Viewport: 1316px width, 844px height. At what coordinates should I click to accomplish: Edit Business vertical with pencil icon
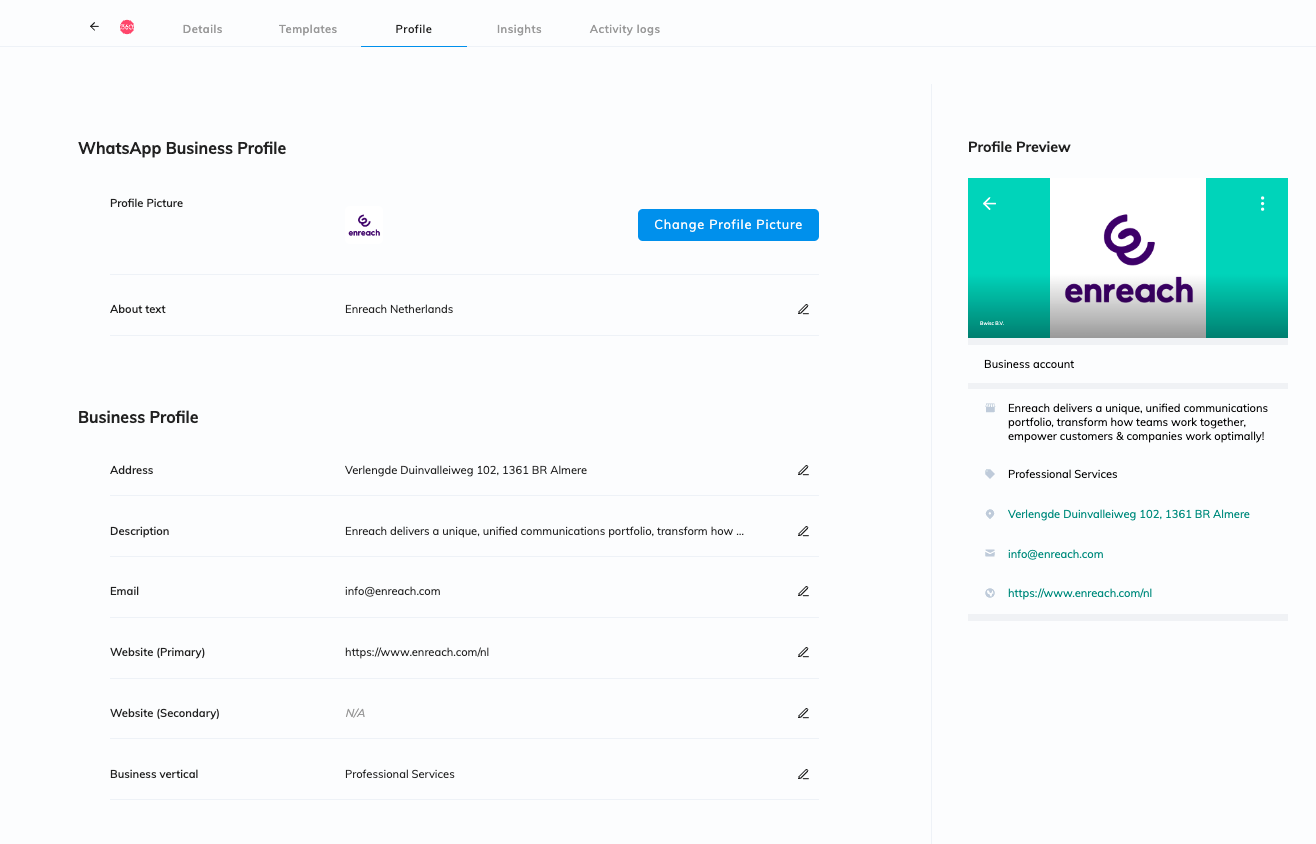(x=803, y=775)
